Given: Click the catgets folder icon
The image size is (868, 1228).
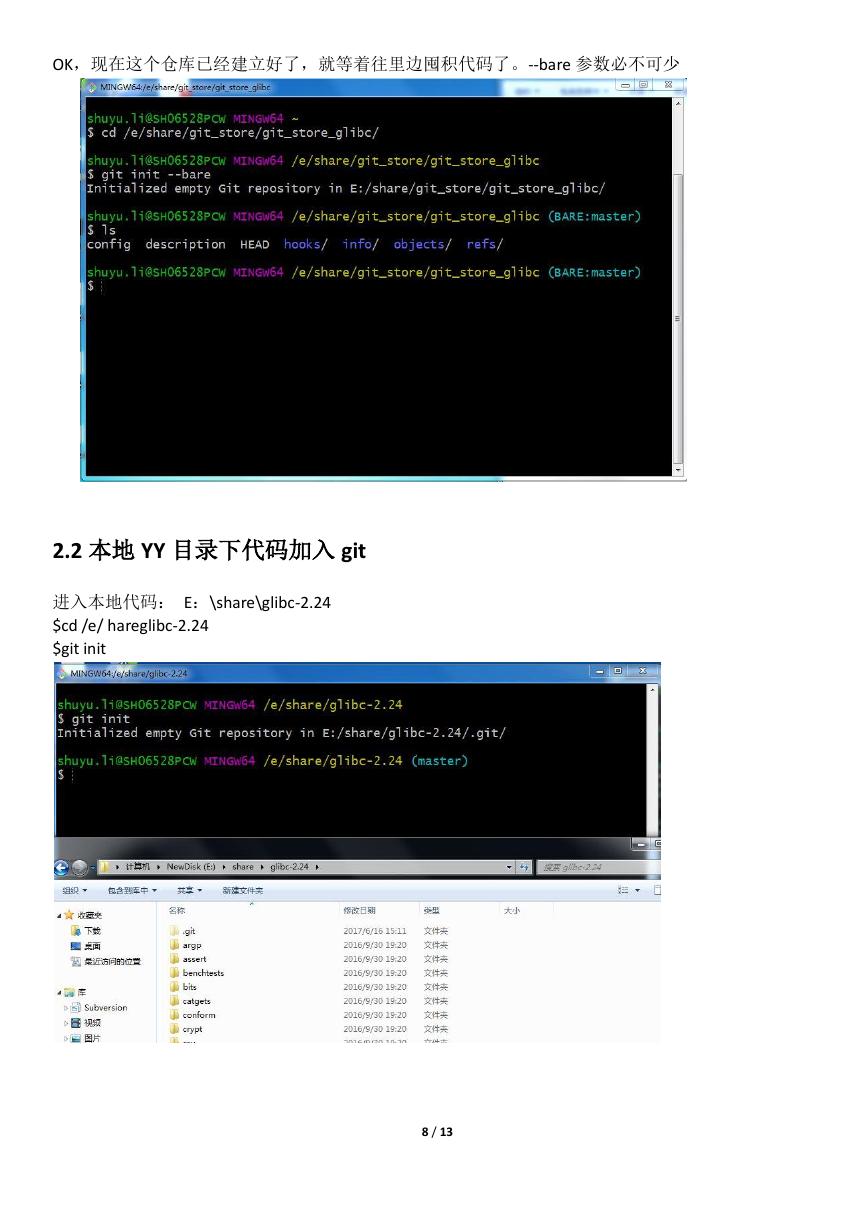Looking at the screenshot, I should [x=174, y=1001].
